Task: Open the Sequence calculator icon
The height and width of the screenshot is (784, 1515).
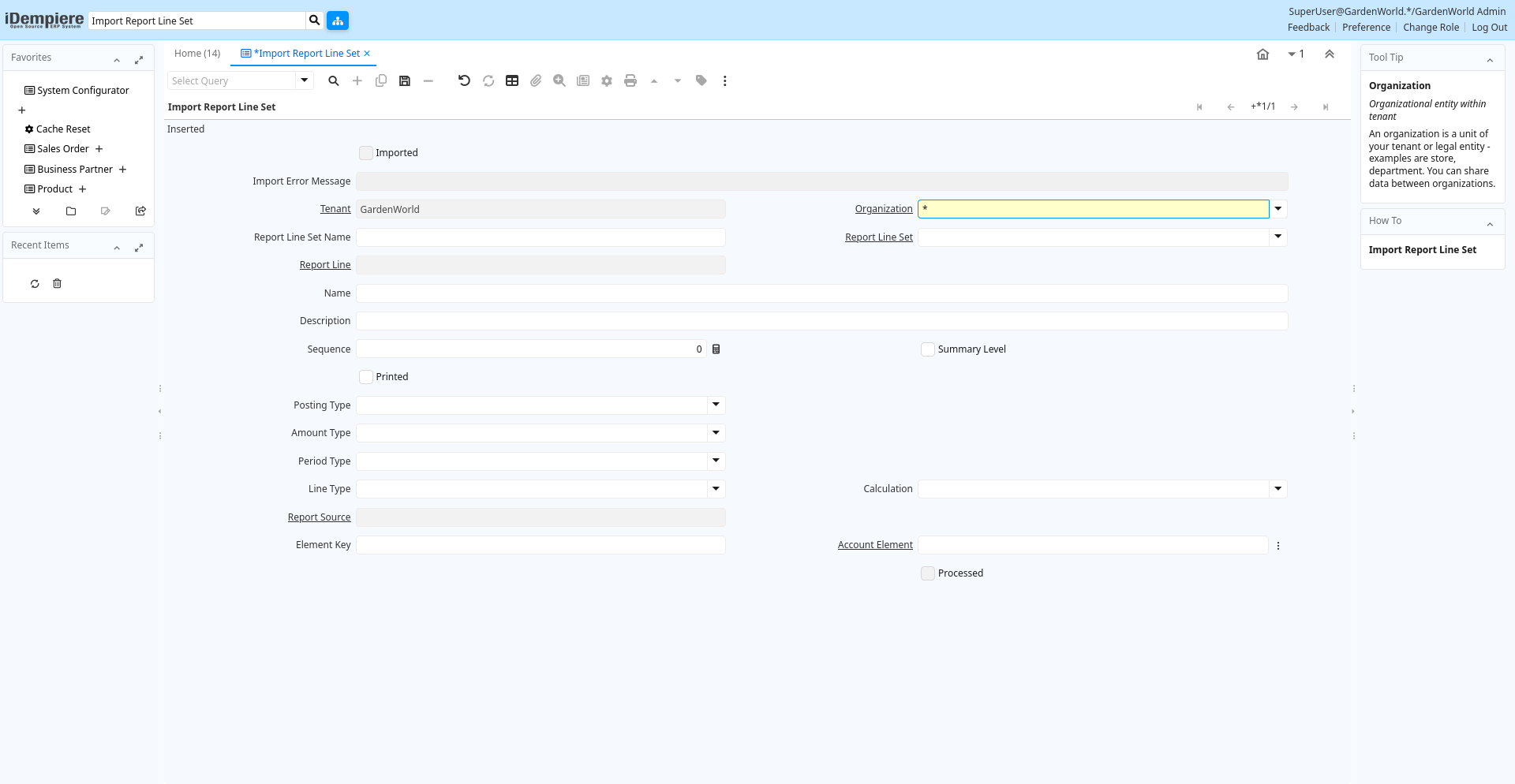Action: click(716, 349)
